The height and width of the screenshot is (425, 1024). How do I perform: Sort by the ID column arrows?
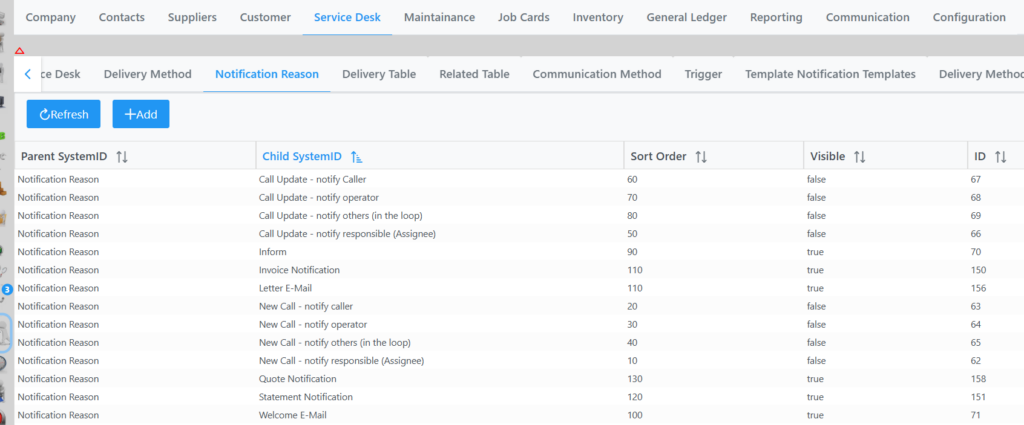pos(1000,157)
